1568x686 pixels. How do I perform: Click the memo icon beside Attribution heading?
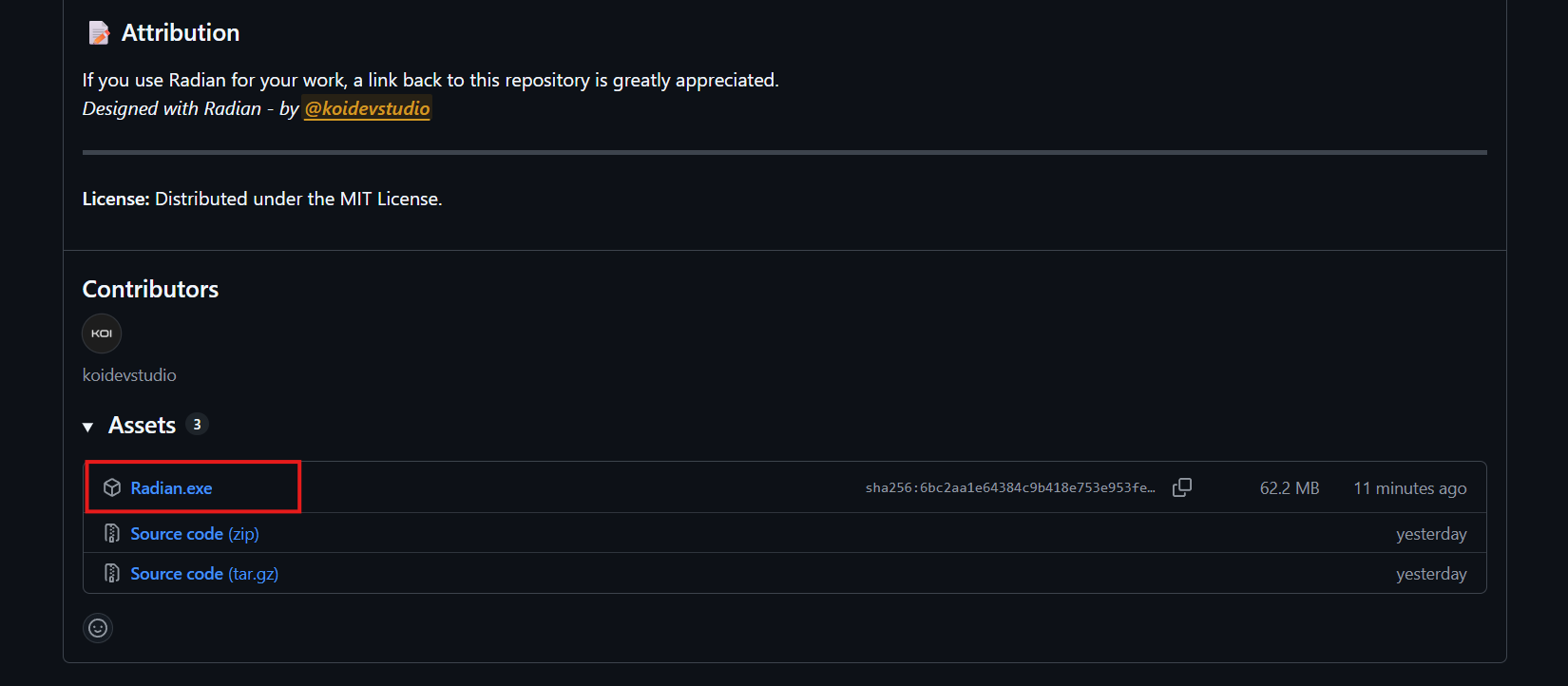coord(99,33)
